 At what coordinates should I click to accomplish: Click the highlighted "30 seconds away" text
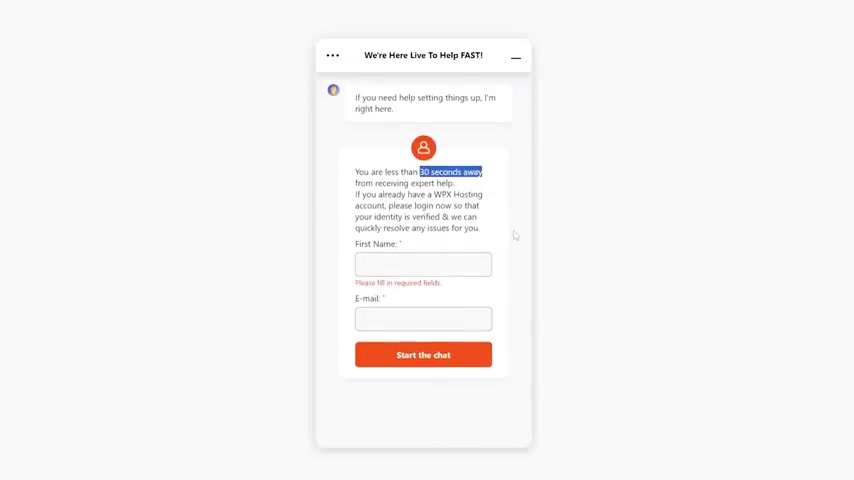pos(450,172)
